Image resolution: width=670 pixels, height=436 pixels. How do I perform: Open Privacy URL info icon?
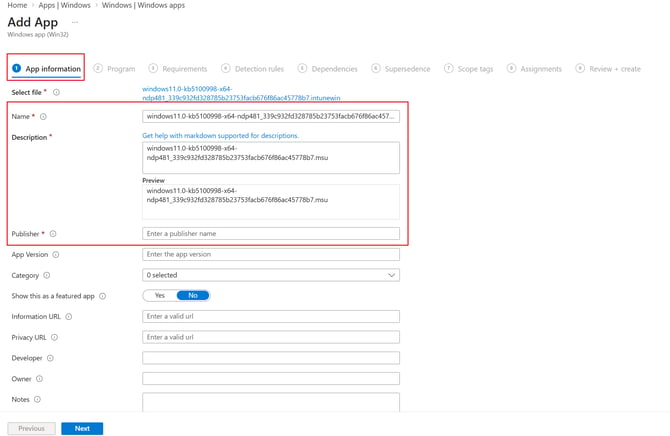[x=54, y=337]
